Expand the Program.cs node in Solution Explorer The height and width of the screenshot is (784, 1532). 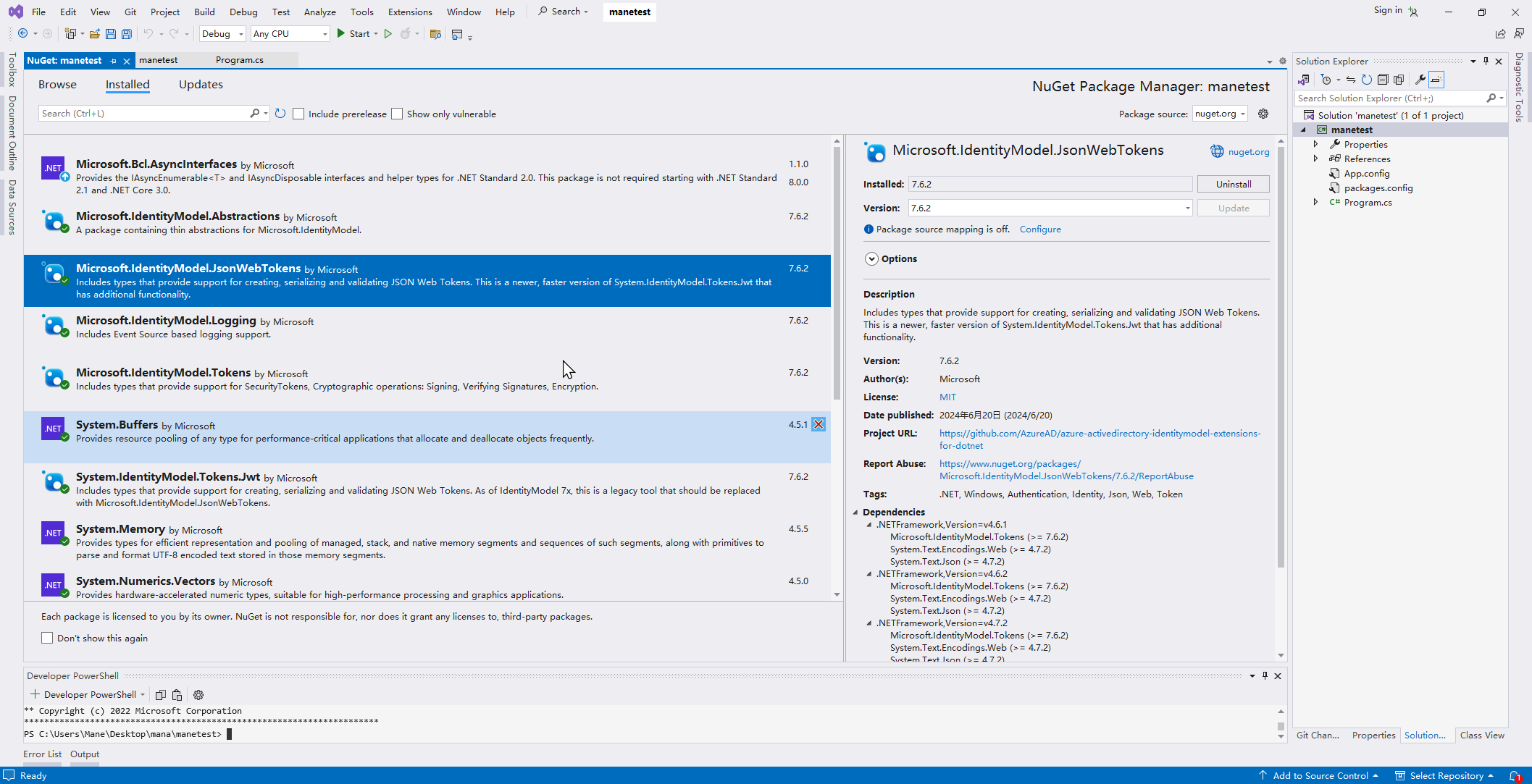pyautogui.click(x=1315, y=202)
